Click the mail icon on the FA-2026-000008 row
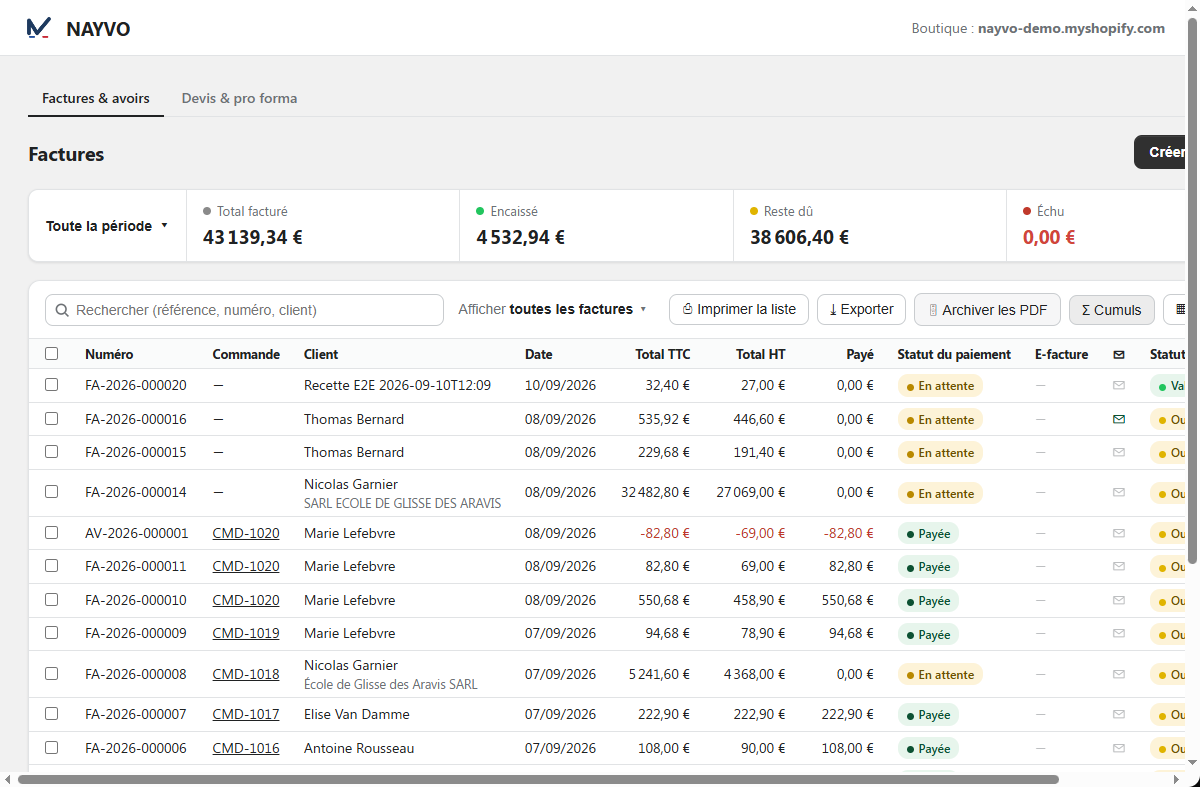Screen dimensions: 1200x787 [1119, 674]
